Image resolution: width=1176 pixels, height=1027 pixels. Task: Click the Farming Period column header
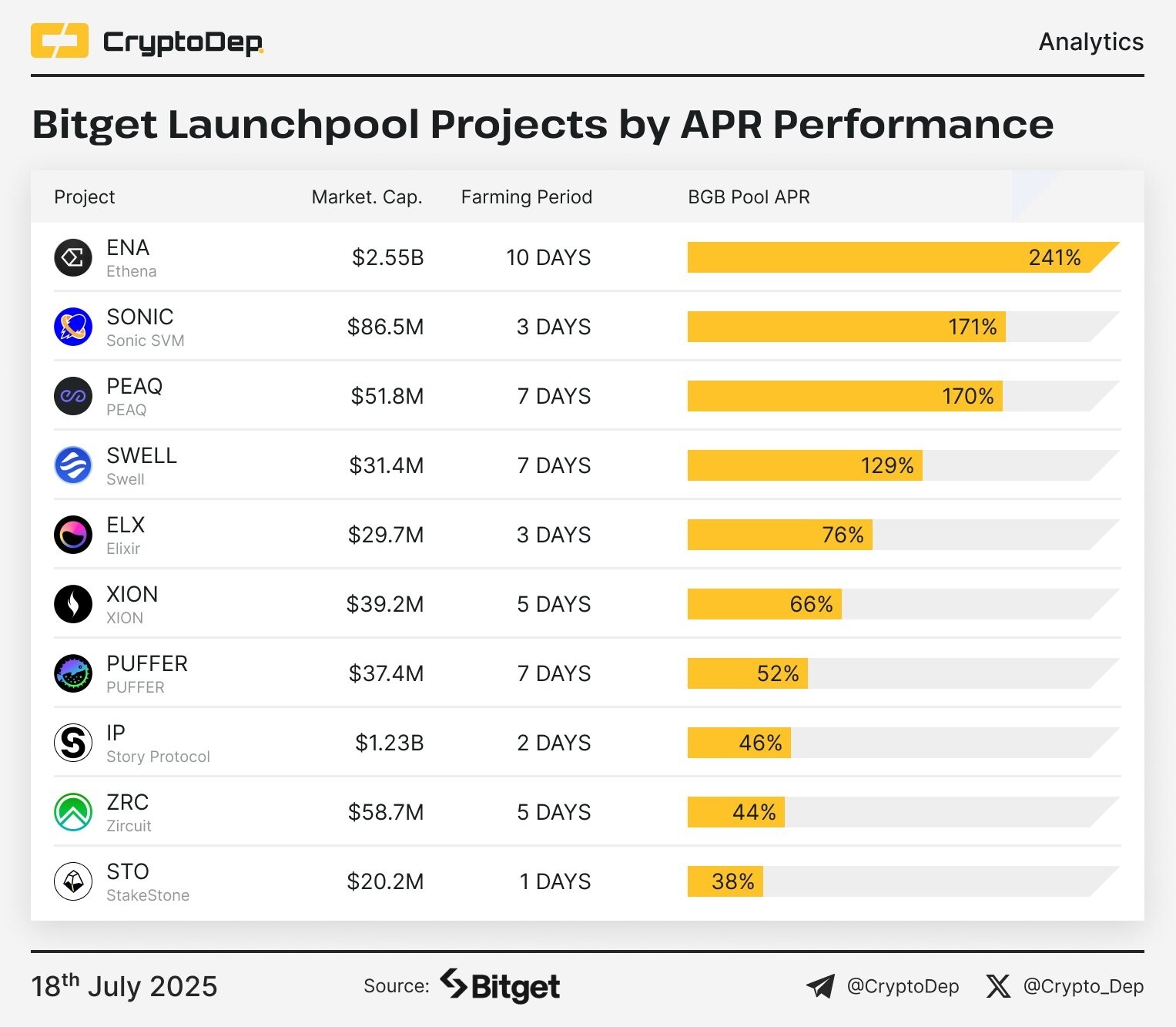click(x=527, y=197)
